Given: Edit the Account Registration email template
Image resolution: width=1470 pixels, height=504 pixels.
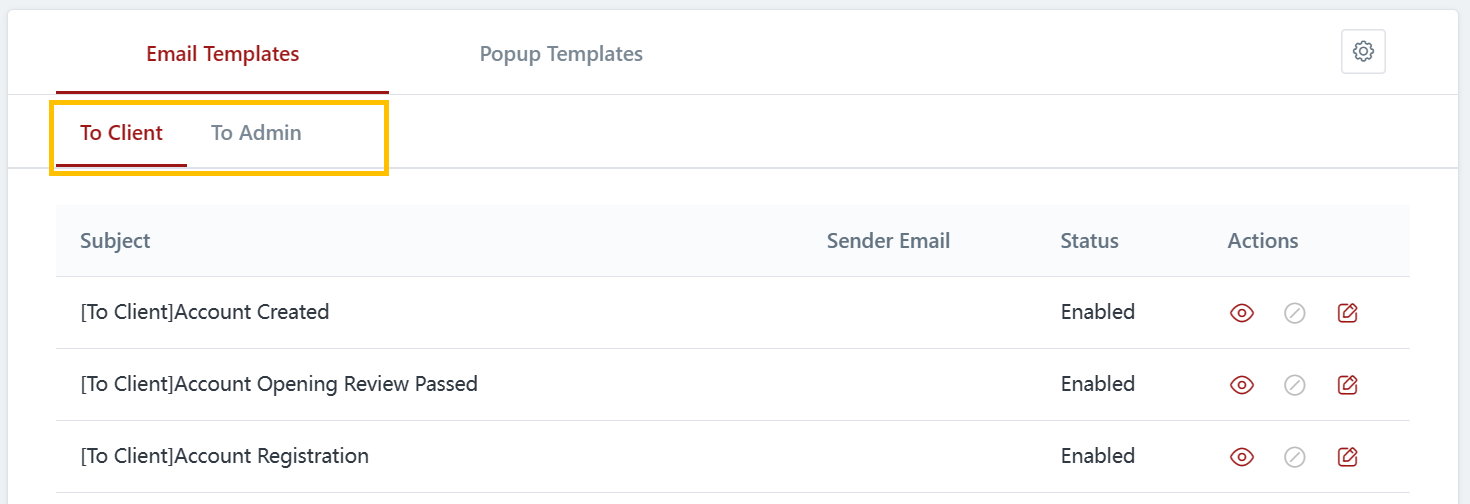Looking at the screenshot, I should point(1348,457).
